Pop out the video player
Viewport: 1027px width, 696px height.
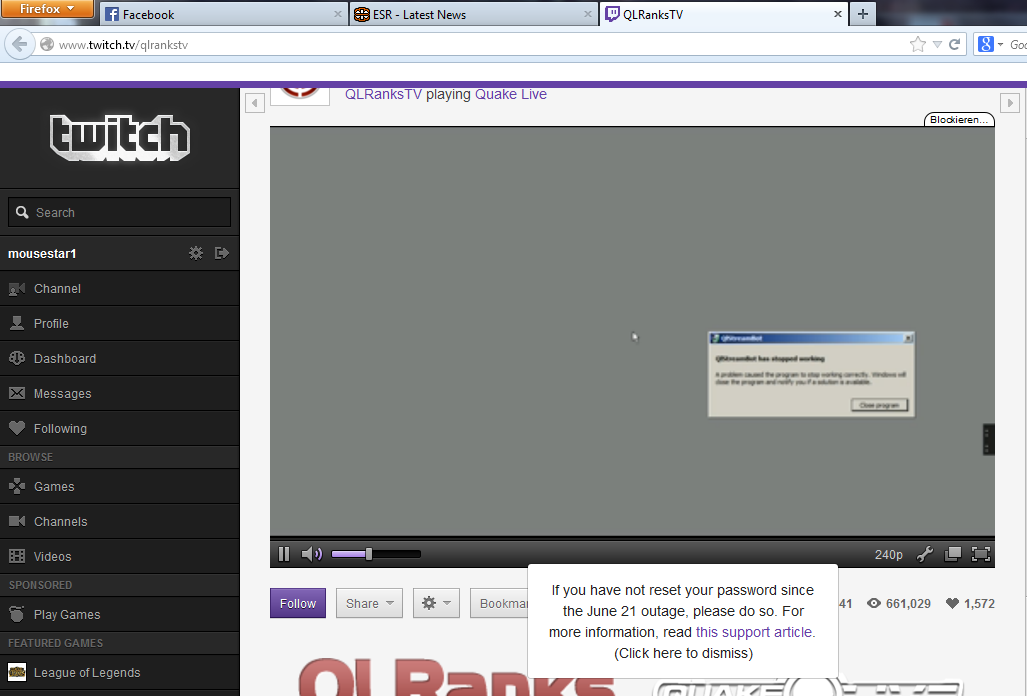pyautogui.click(x=953, y=554)
